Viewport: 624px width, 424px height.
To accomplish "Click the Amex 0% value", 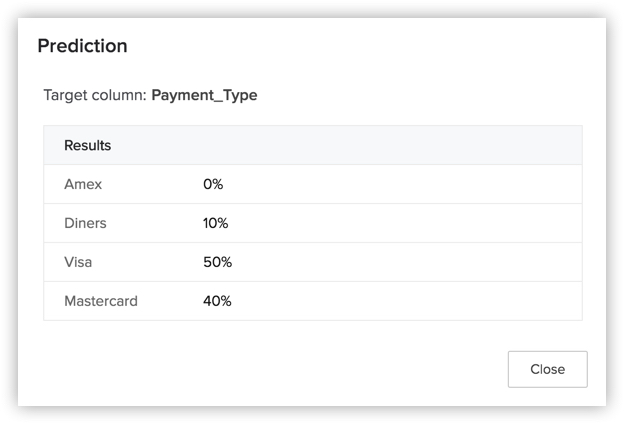I will tap(213, 184).
